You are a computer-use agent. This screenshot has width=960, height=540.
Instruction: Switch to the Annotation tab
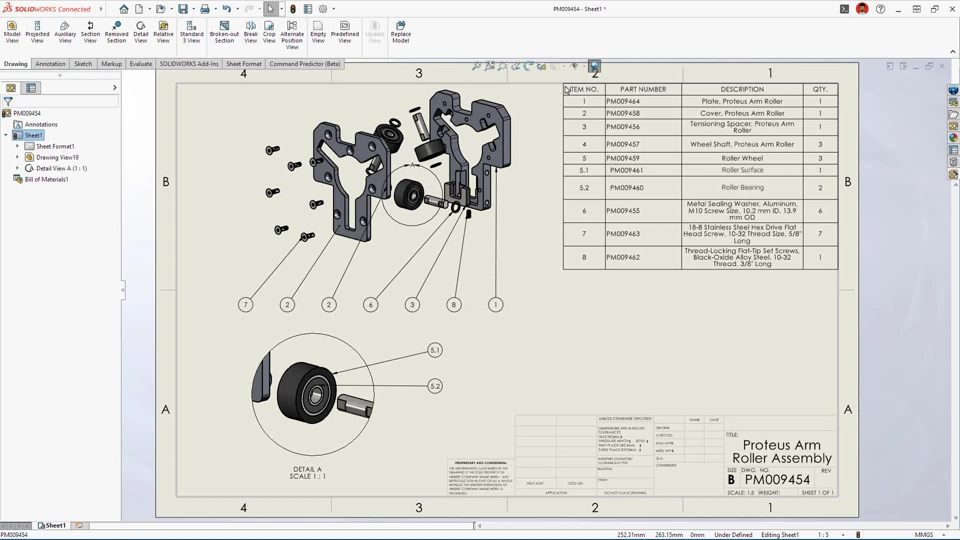pyautogui.click(x=50, y=64)
